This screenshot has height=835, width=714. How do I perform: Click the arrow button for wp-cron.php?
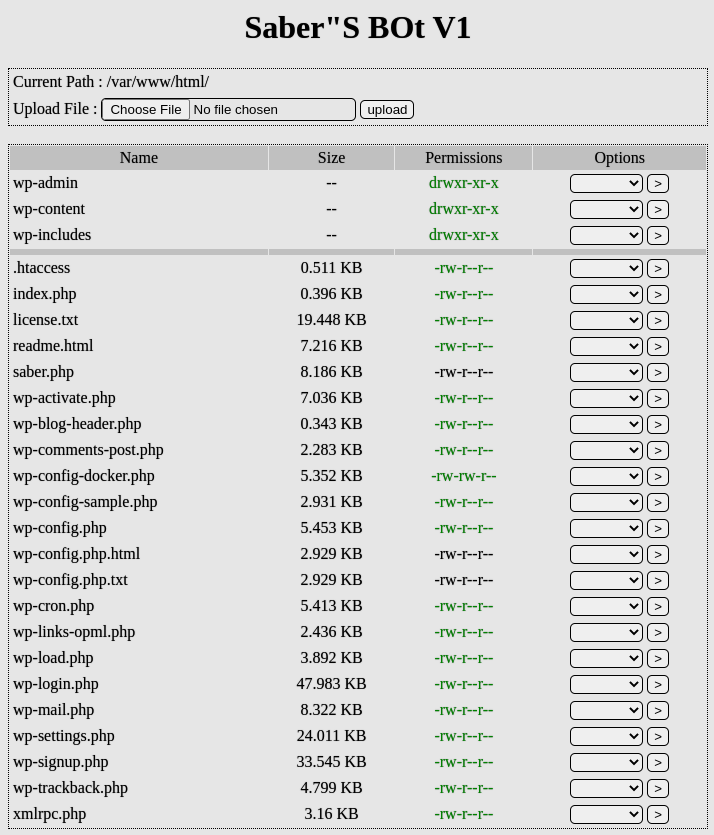coord(657,606)
